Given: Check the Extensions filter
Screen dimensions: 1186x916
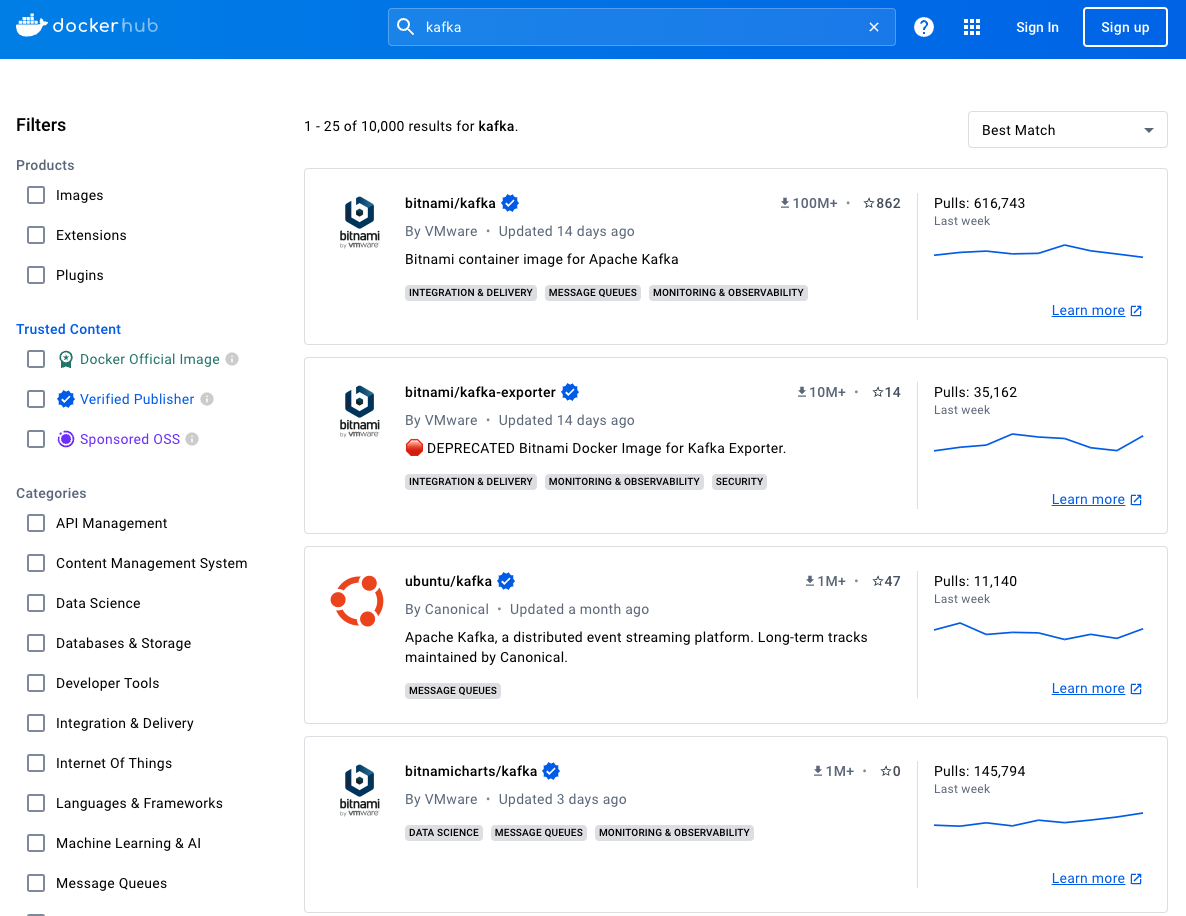Looking at the screenshot, I should tap(36, 235).
